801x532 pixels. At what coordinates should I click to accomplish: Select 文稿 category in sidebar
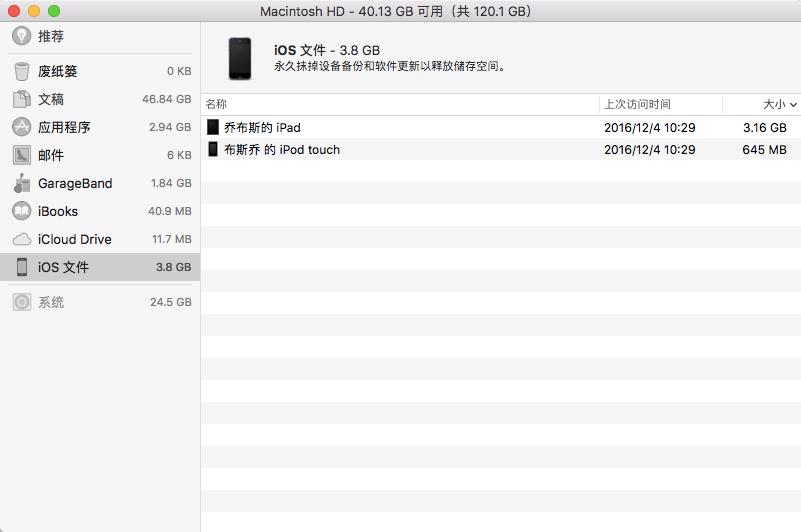(100, 99)
